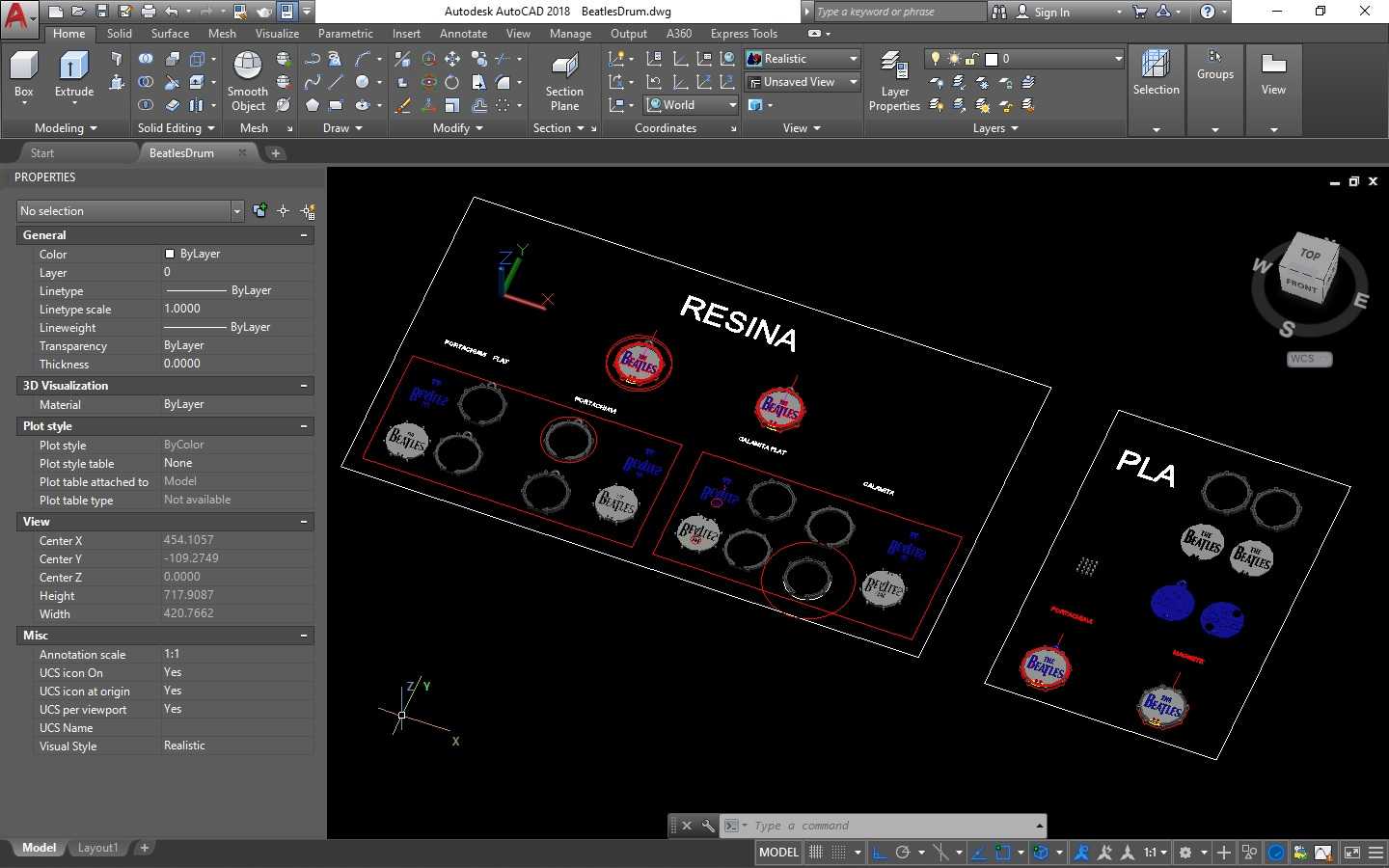Click the MODEL space button in status bar
The height and width of the screenshot is (868, 1389).
tap(778, 853)
